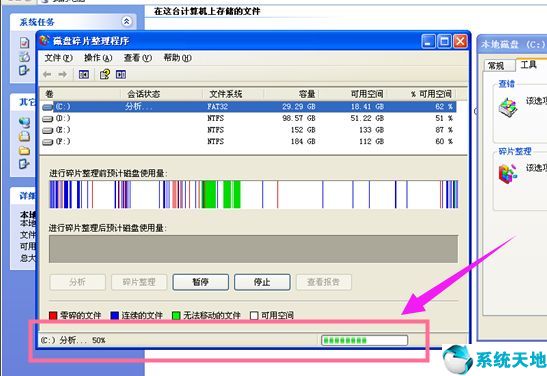Screen dimensions: 547x376
Task: Click the 停止 button
Action: point(262,282)
